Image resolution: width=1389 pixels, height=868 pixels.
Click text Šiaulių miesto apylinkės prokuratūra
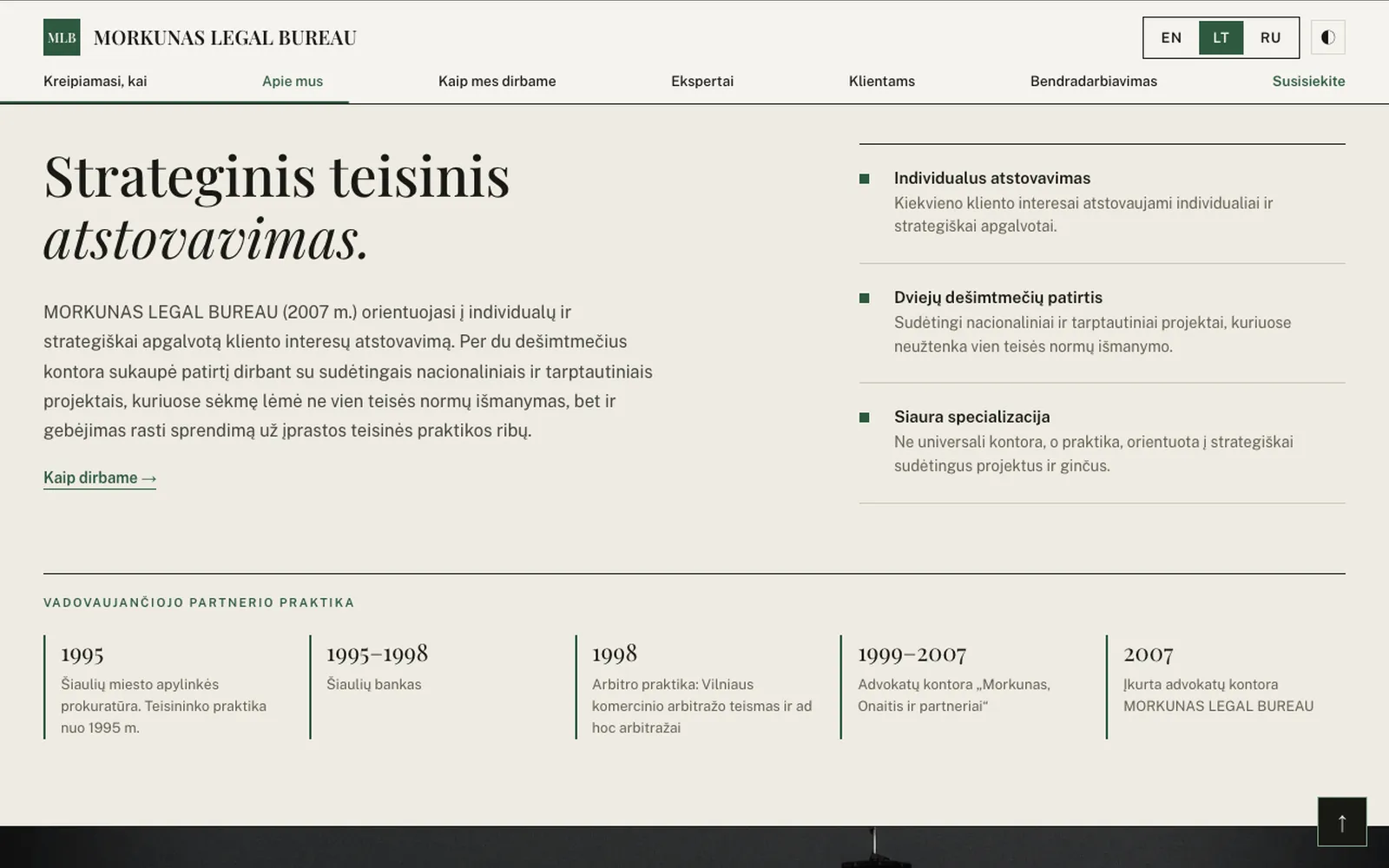pos(140,695)
